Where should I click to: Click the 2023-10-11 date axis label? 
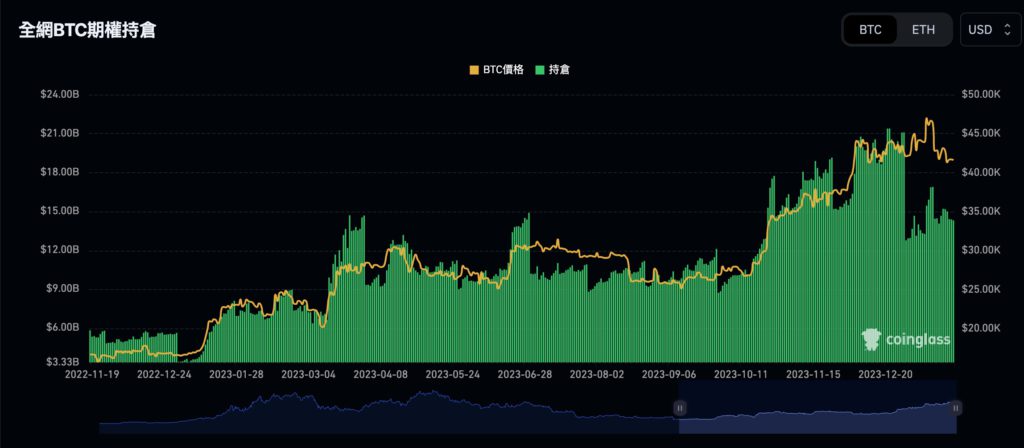740,375
